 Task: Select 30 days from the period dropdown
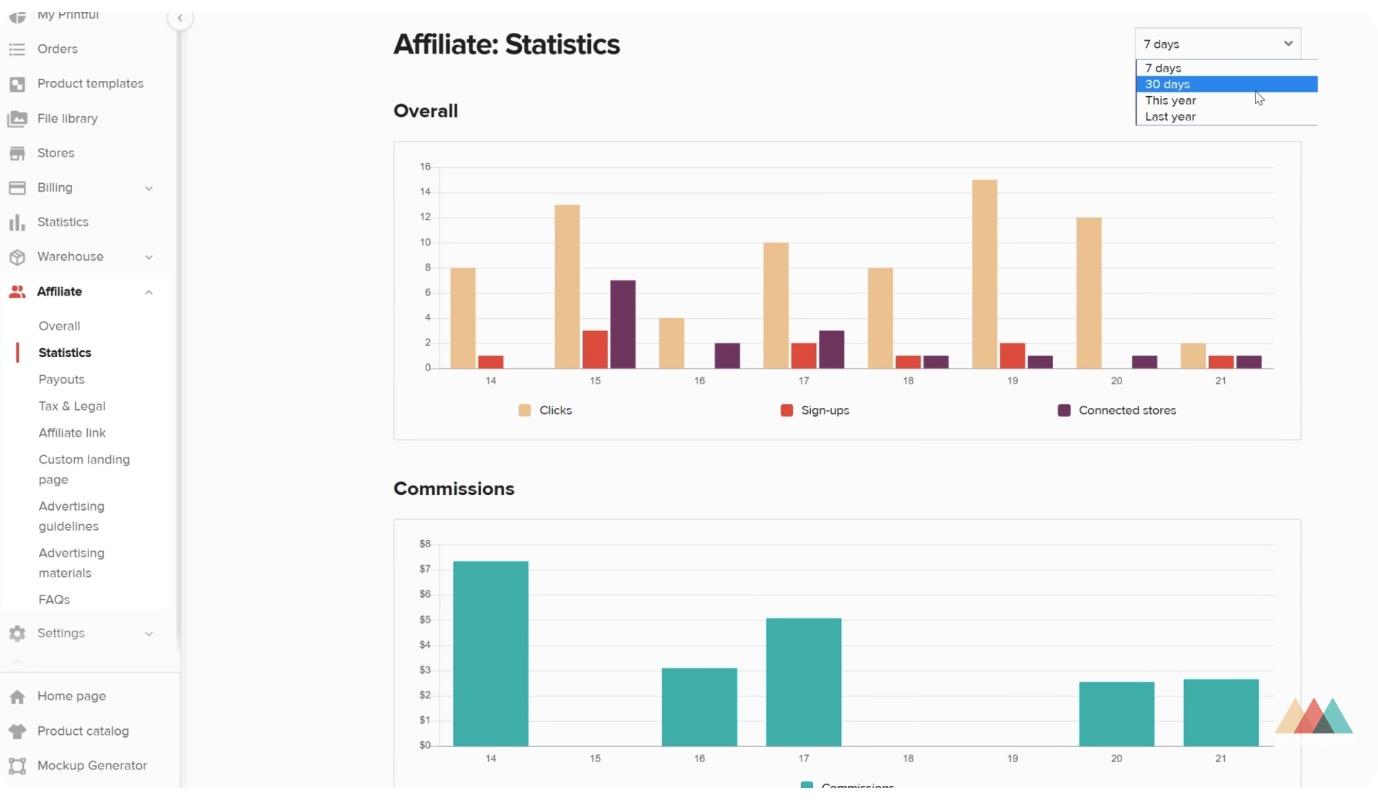(x=1167, y=84)
